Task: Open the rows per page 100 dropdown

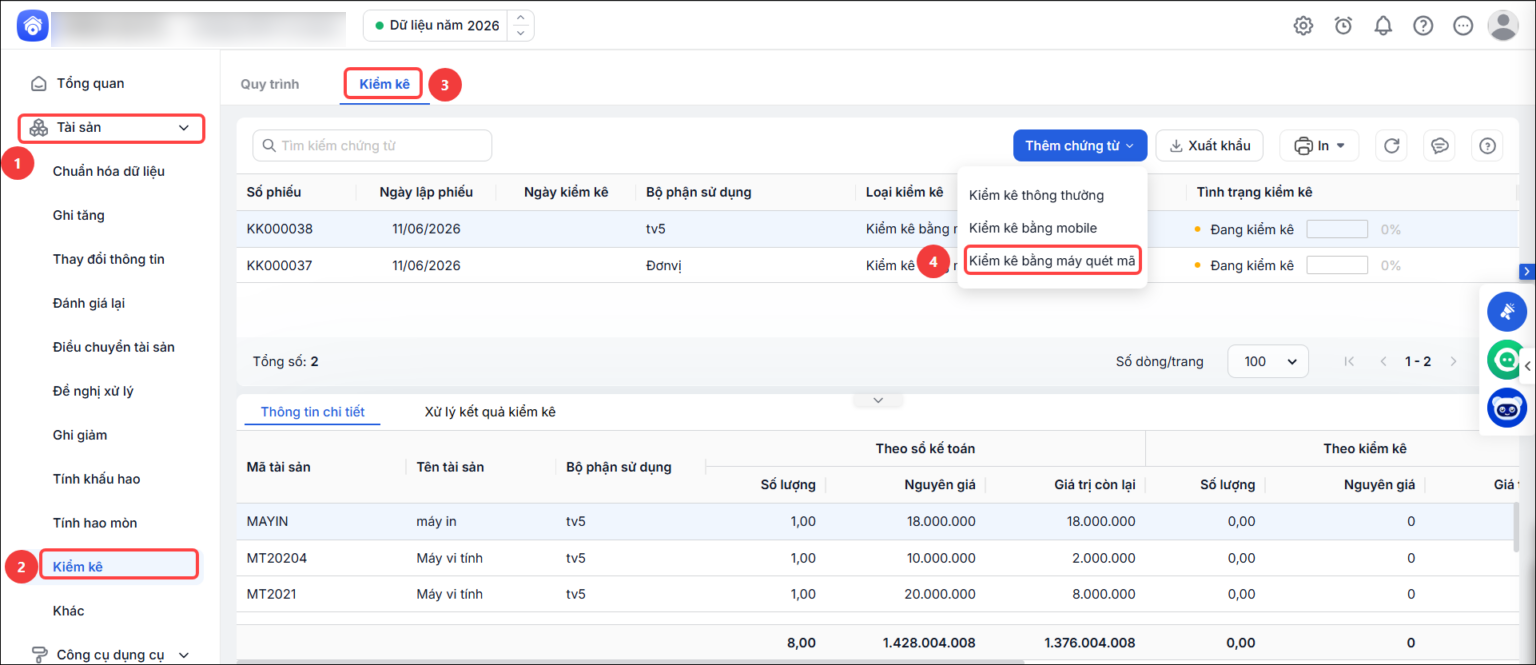Action: tap(1268, 361)
